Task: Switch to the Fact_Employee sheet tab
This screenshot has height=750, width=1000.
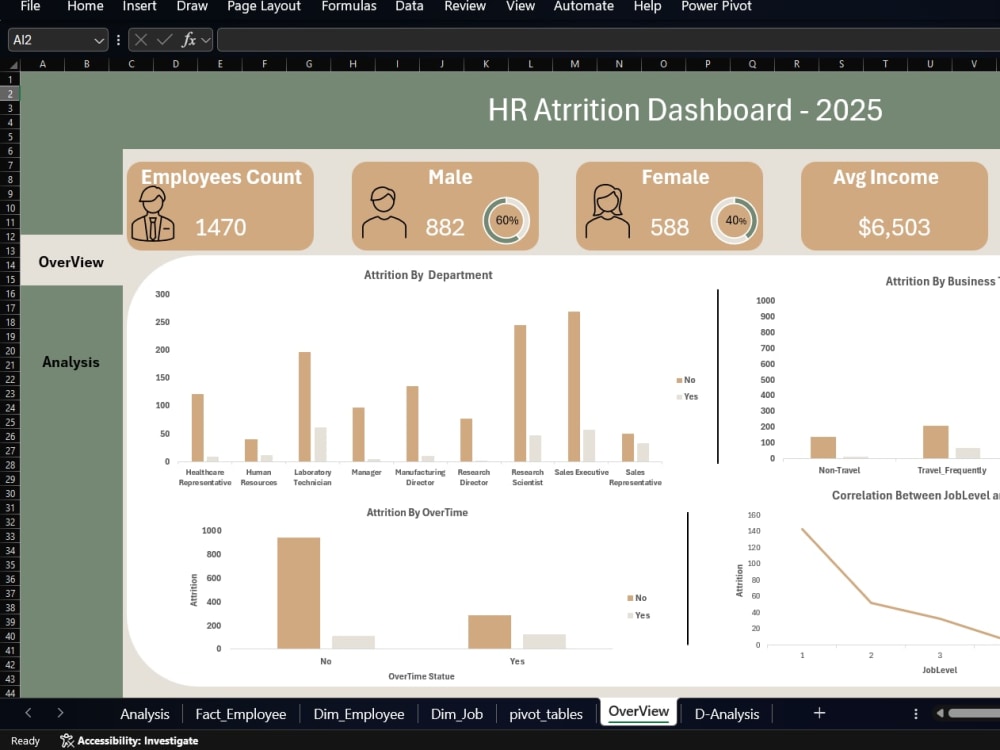Action: [240, 714]
